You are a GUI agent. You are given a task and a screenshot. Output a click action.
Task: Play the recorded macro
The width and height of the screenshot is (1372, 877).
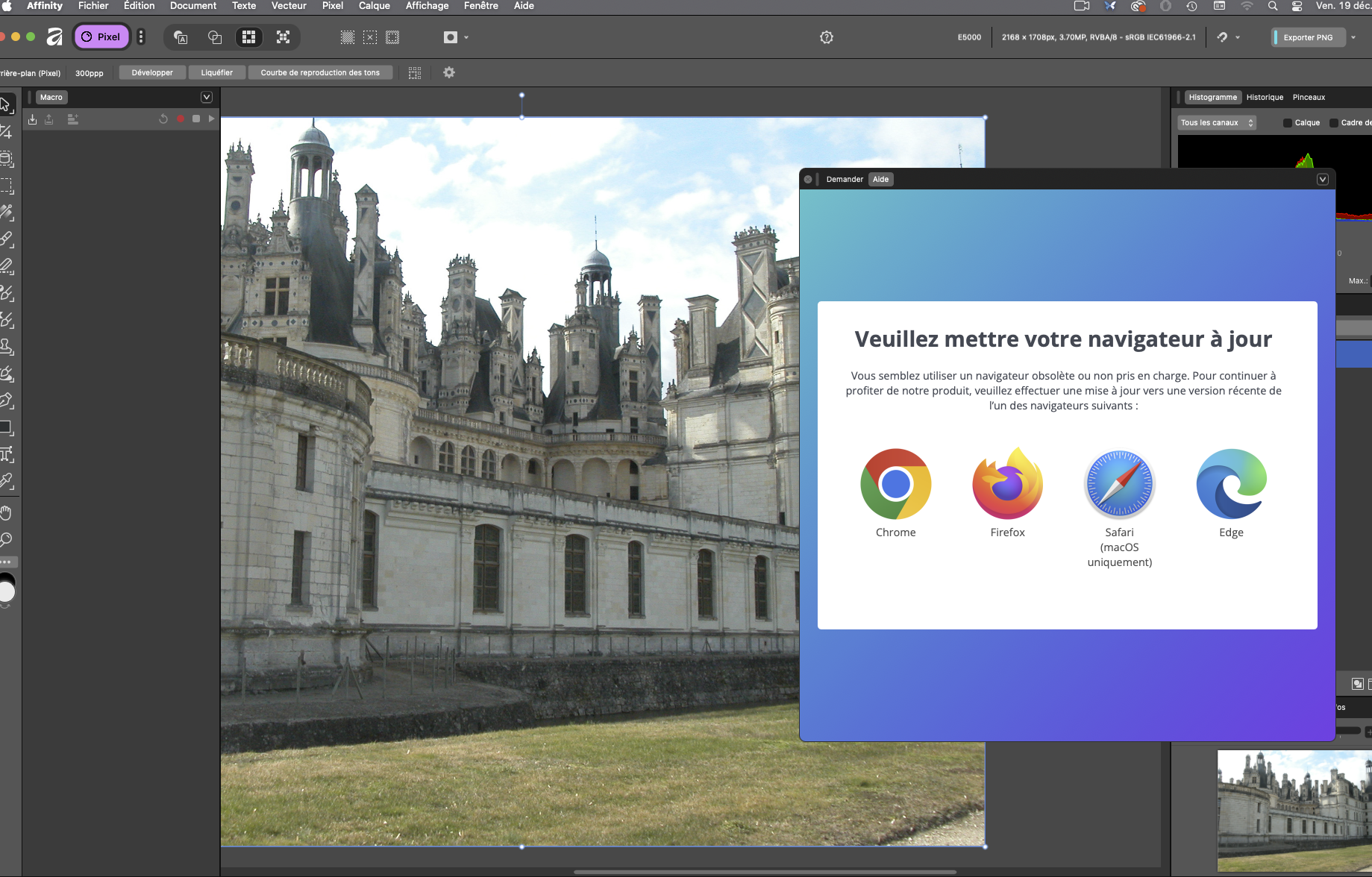211,119
